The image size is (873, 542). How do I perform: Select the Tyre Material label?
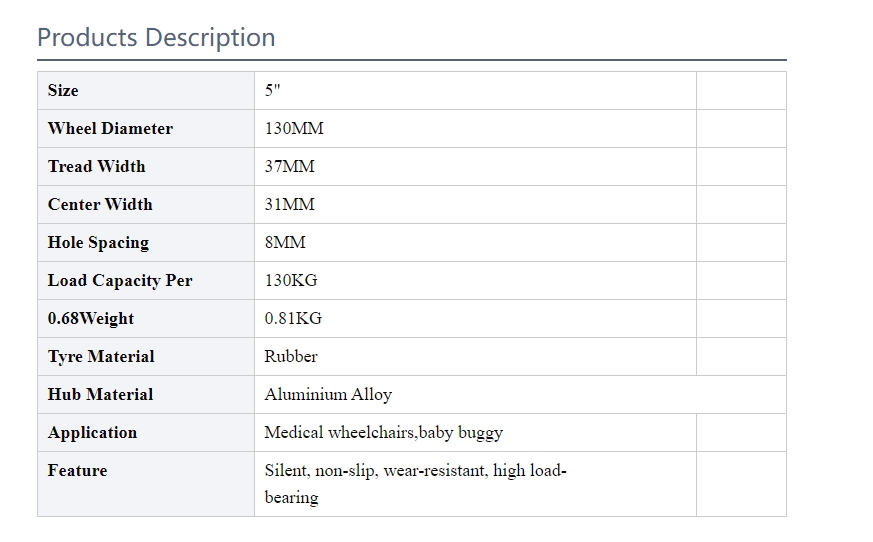click(x=101, y=357)
